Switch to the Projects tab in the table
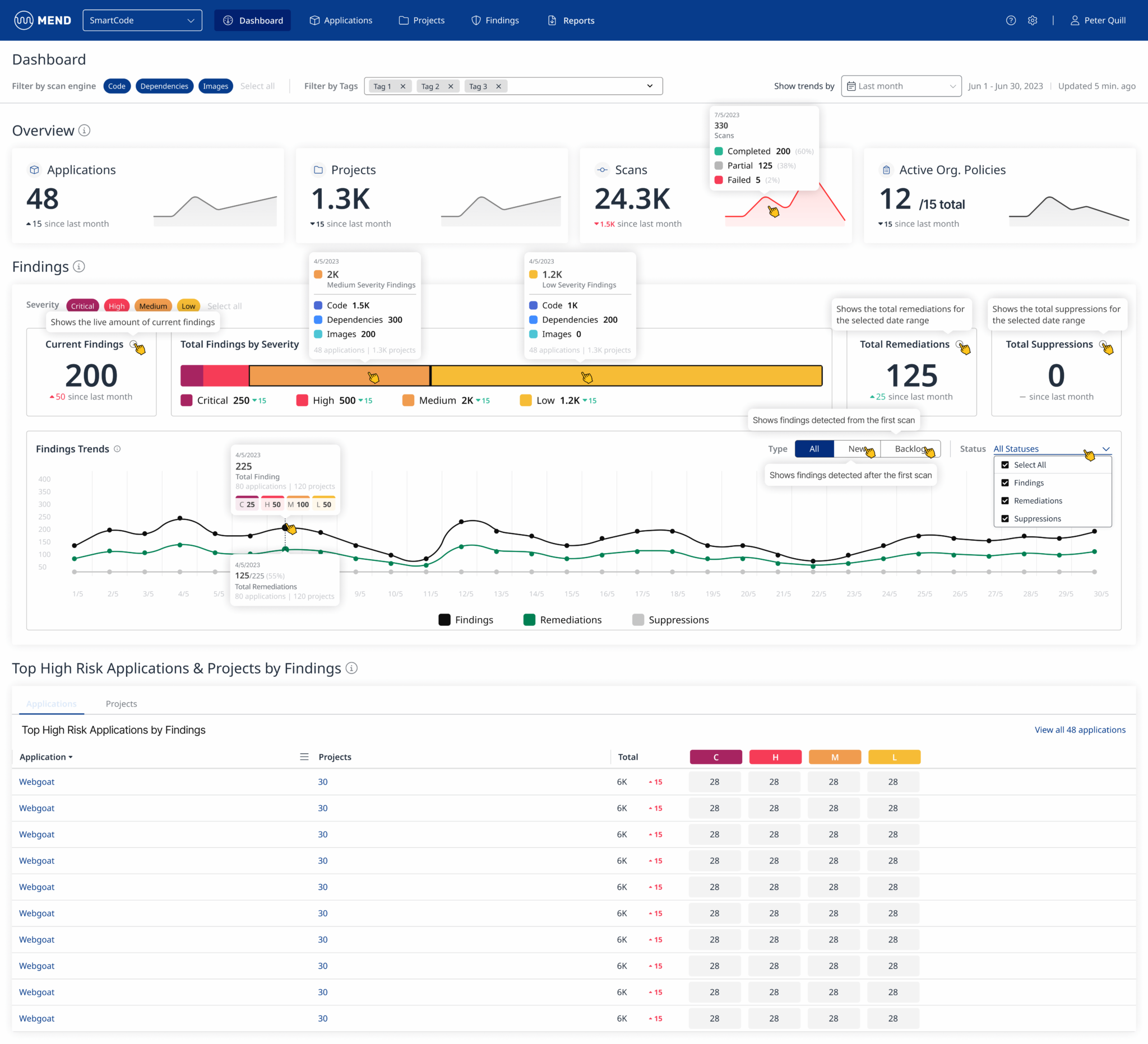The width and height of the screenshot is (1148, 1044). (121, 704)
